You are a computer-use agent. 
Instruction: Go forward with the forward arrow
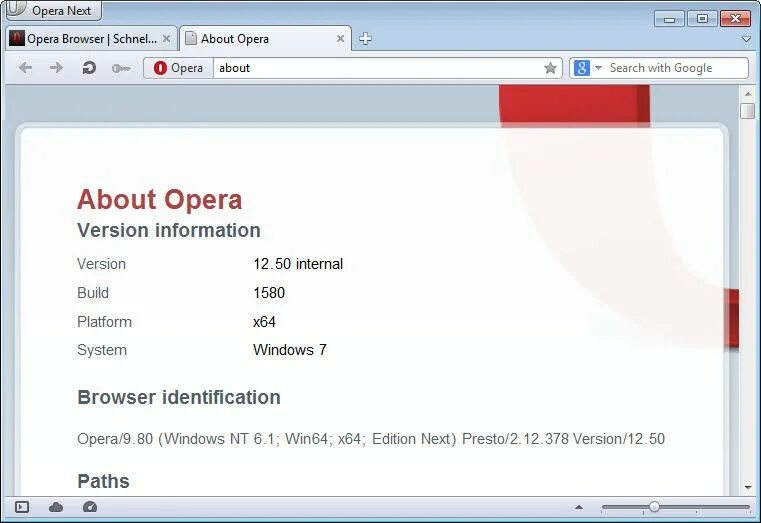click(x=56, y=67)
